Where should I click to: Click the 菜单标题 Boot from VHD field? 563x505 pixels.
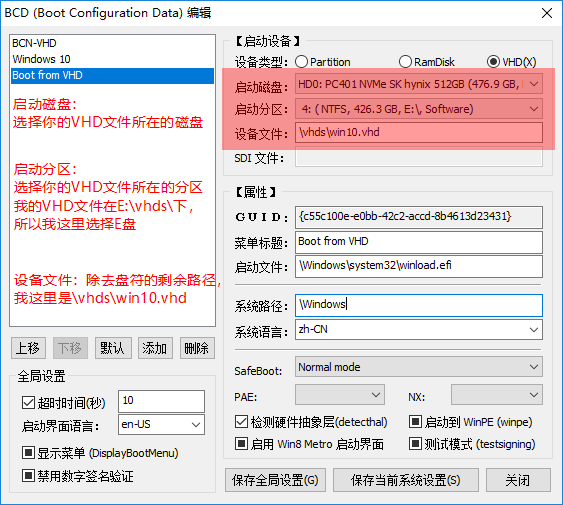419,242
